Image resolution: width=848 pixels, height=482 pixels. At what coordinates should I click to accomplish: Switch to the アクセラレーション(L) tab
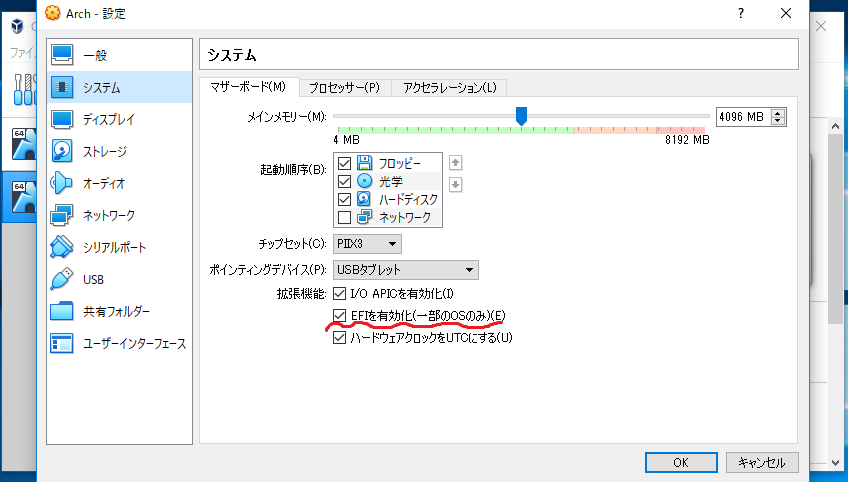[449, 88]
